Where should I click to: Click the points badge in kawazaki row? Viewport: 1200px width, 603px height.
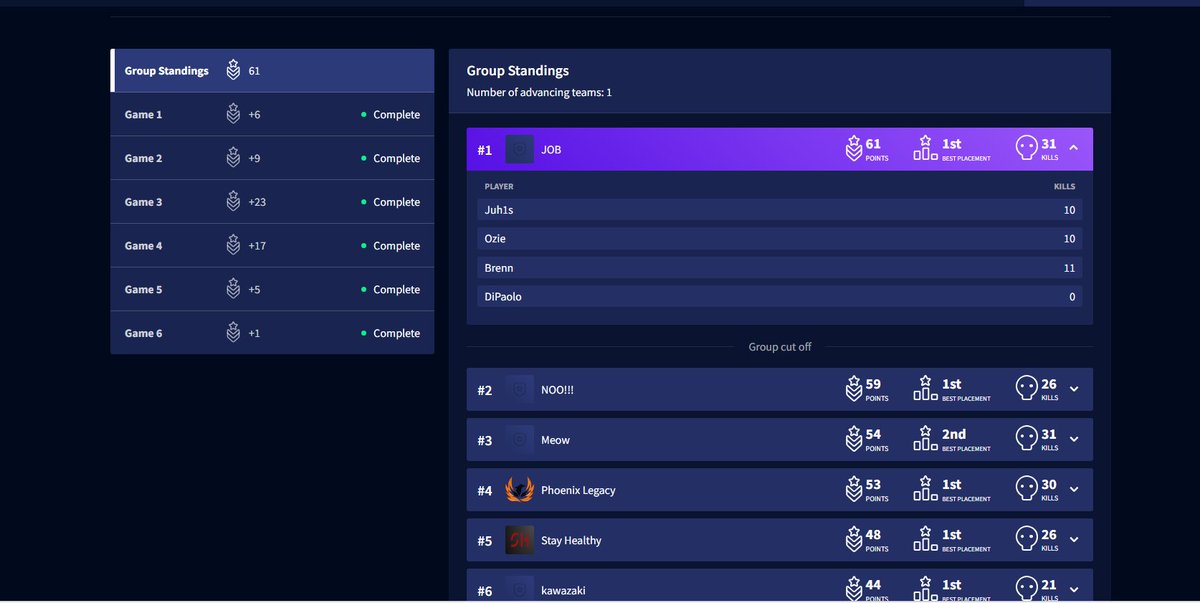(853, 588)
